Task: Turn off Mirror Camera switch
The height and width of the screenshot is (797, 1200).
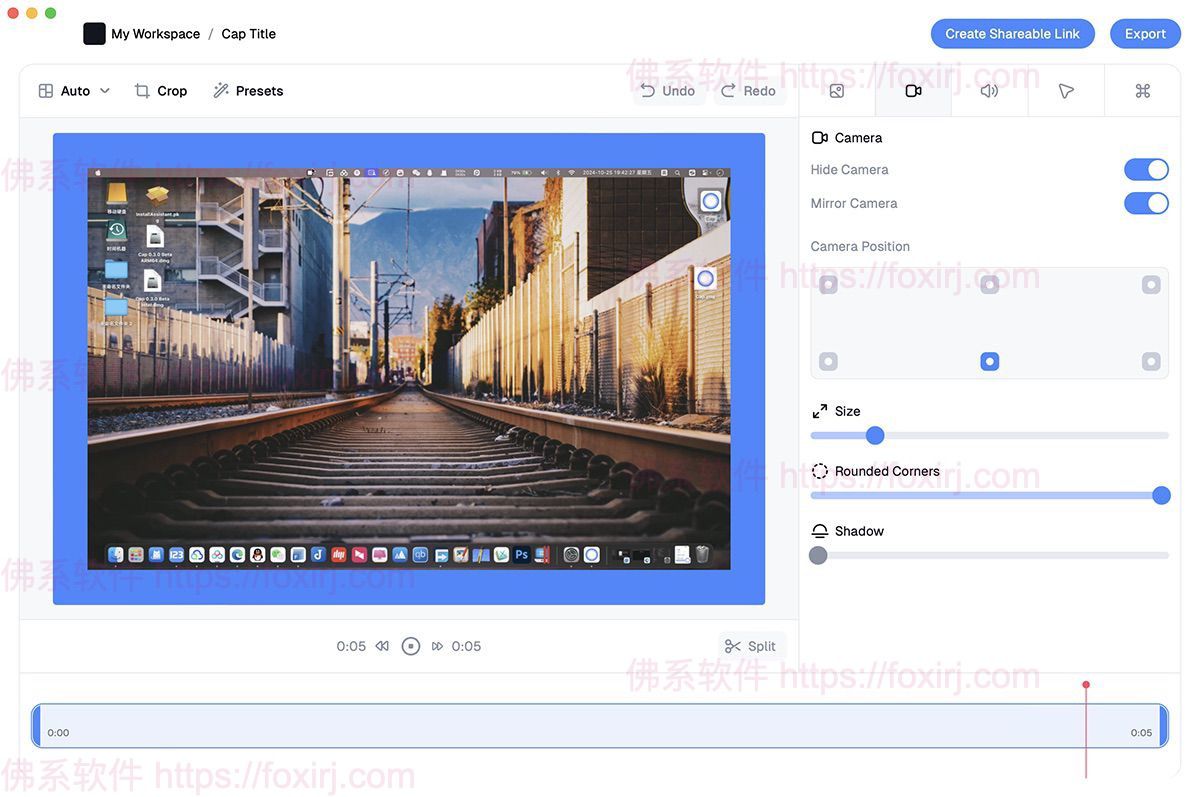Action: click(x=1146, y=204)
